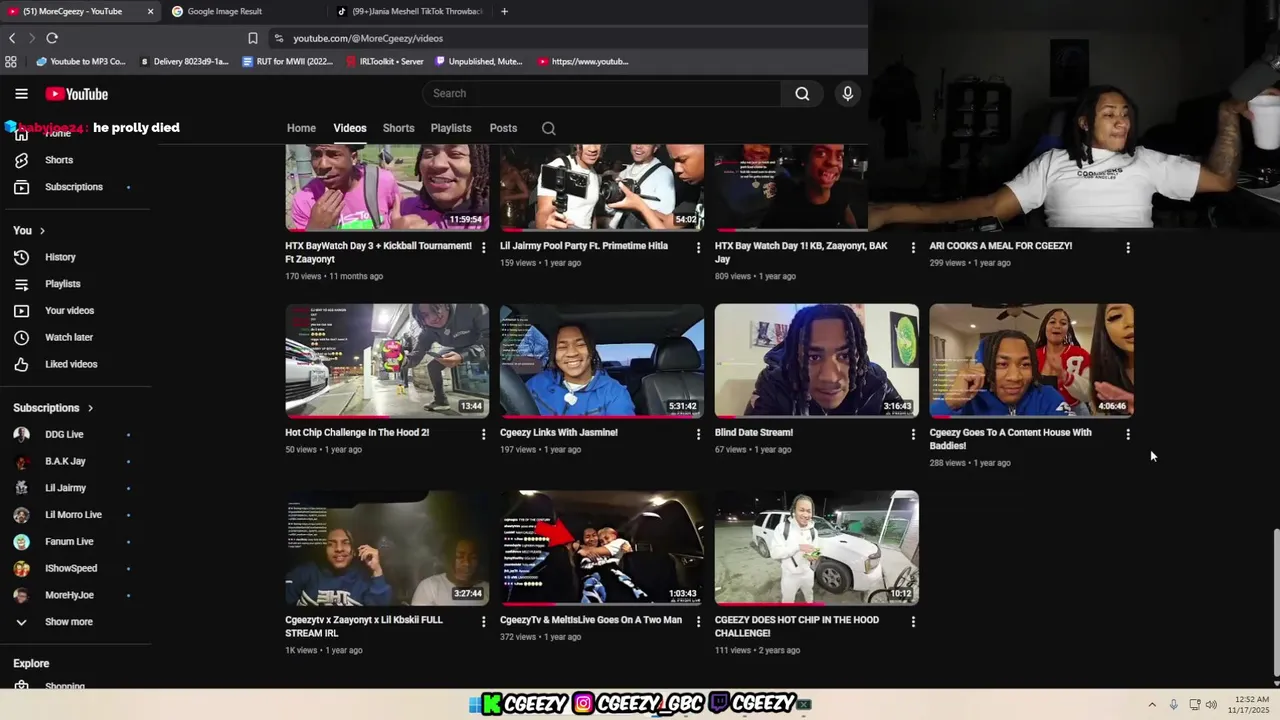This screenshot has height=720, width=1280.
Task: Open IRLToolkit Server bookmark
Action: click(x=384, y=61)
